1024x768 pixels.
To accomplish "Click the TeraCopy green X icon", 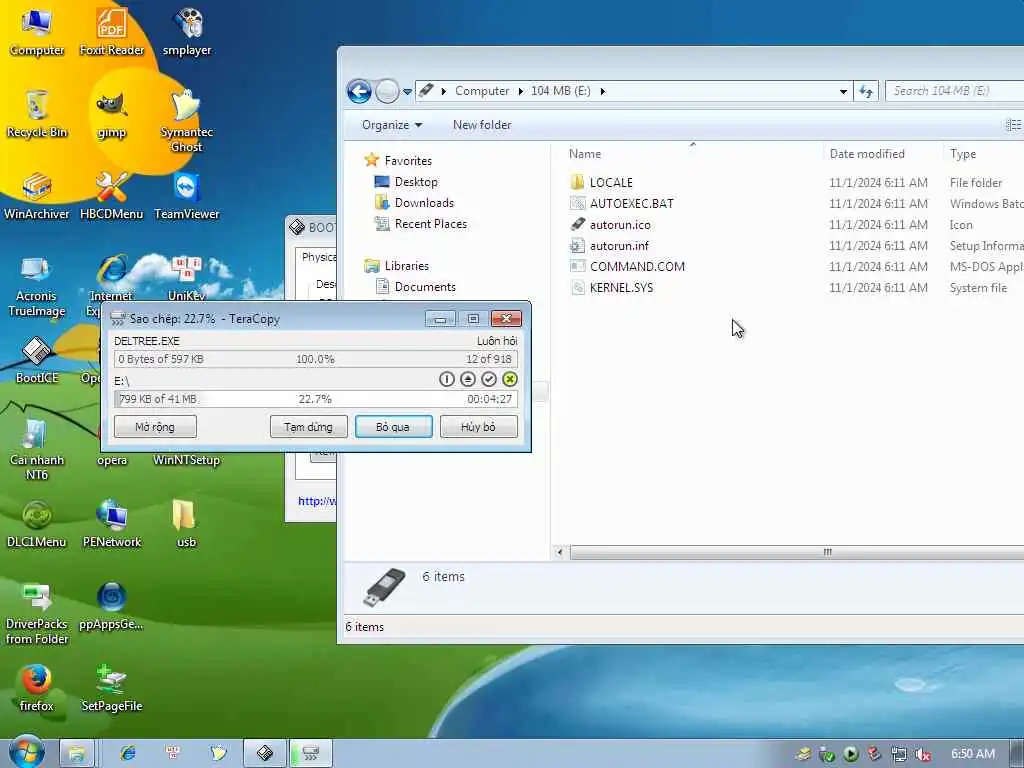I will pyautogui.click(x=510, y=379).
